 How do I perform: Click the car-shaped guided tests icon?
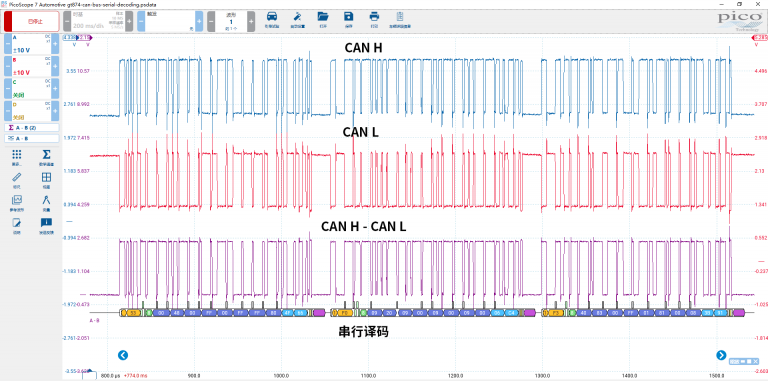[x=271, y=18]
